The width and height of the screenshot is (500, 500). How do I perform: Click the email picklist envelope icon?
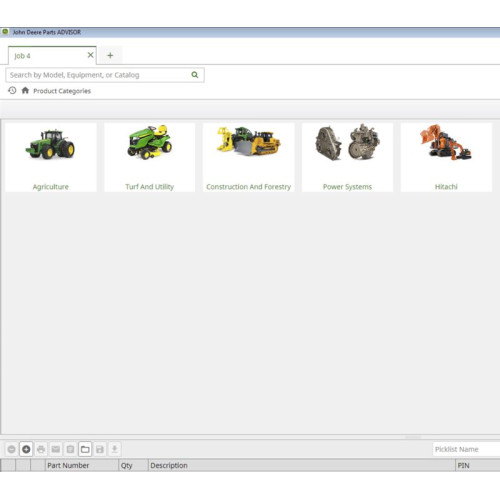[56, 449]
